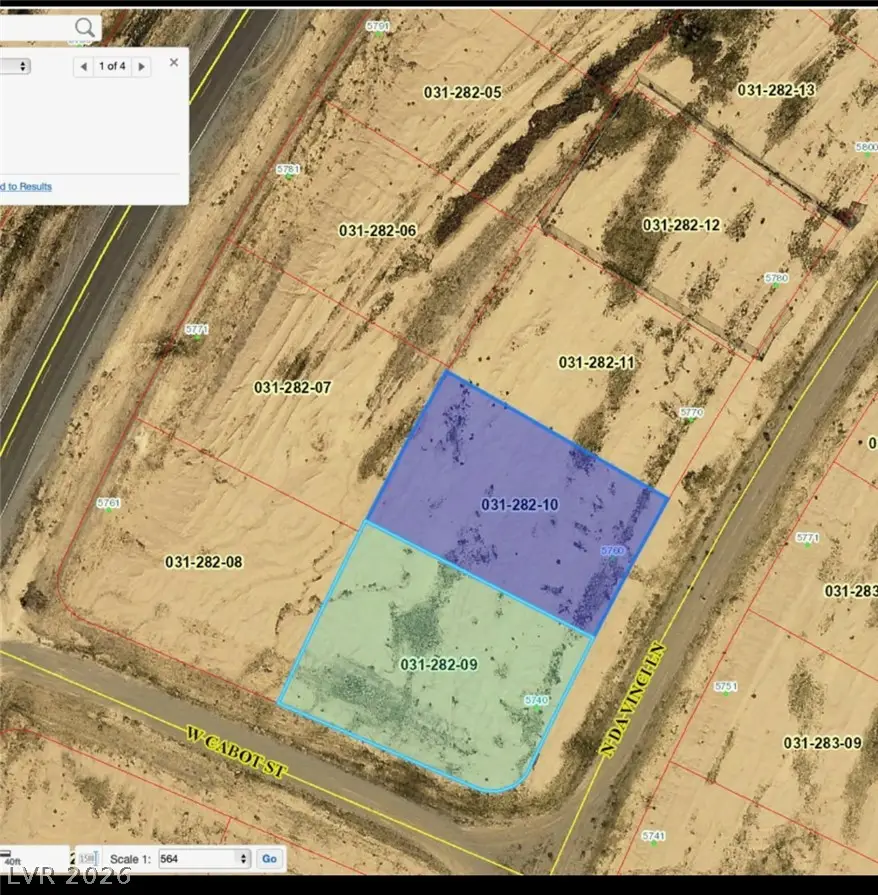The height and width of the screenshot is (895, 878).
Task: Click parcel label 031-282-12
Action: pos(681,225)
